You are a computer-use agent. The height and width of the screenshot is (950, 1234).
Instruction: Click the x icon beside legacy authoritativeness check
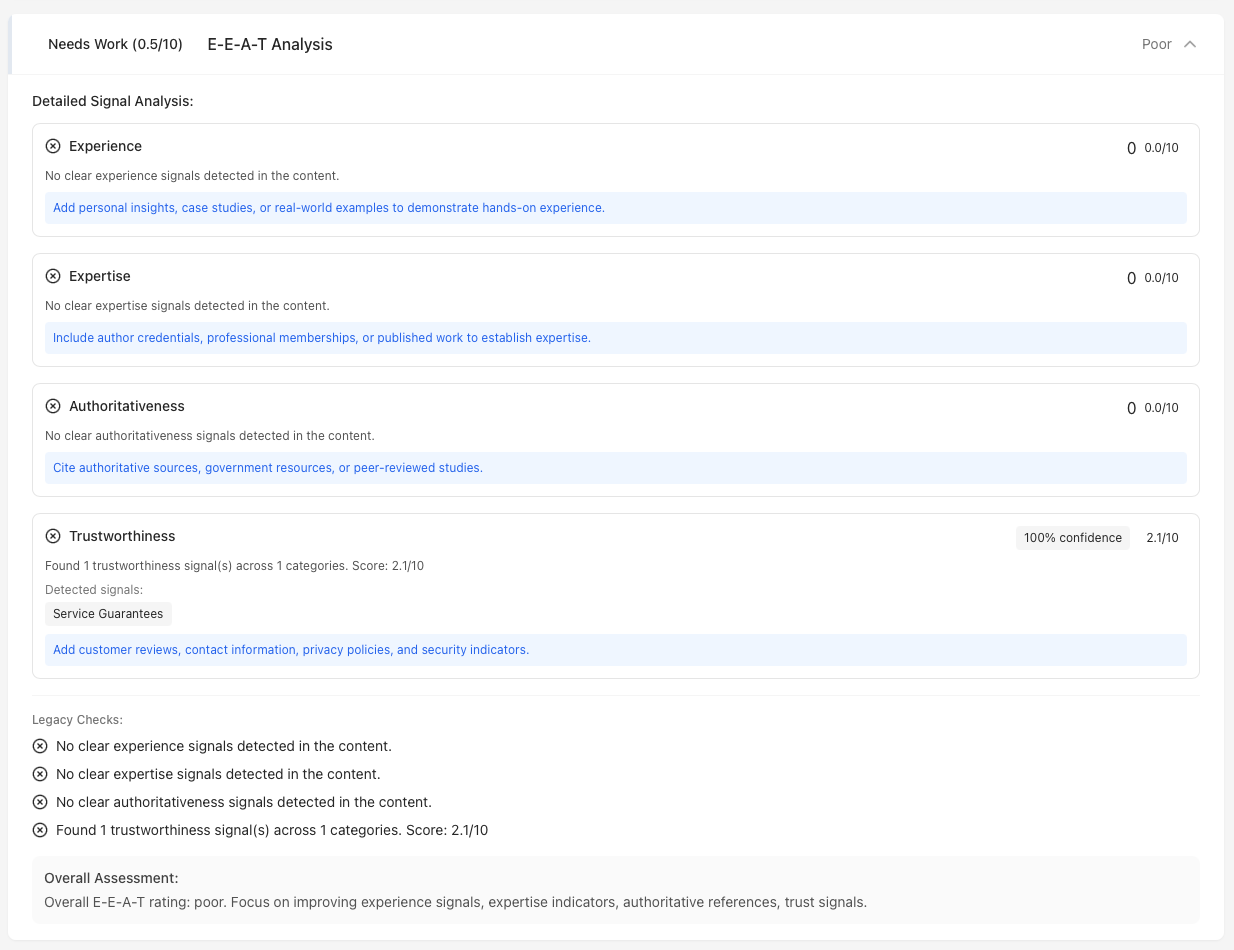tap(40, 802)
